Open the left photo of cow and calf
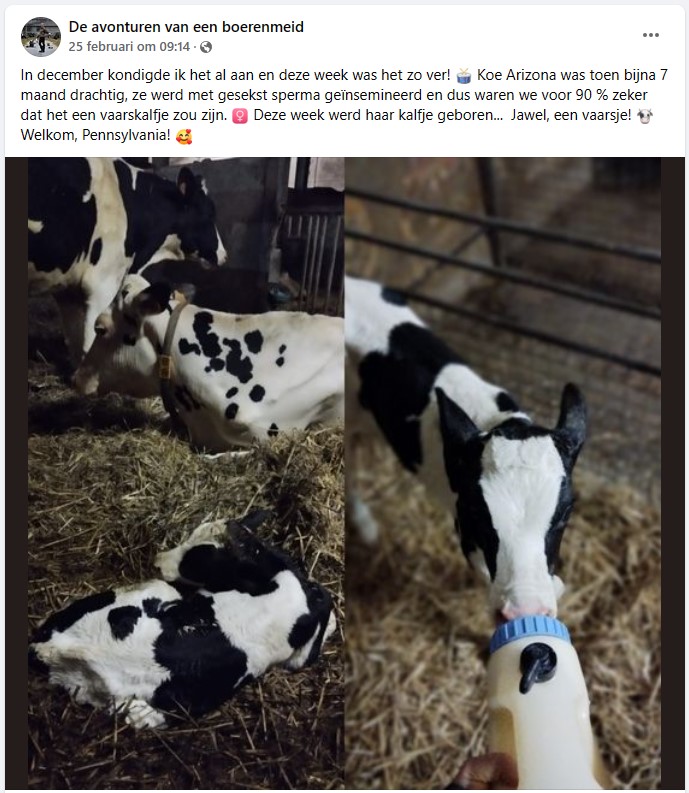This screenshot has height=793, width=689. point(186,473)
